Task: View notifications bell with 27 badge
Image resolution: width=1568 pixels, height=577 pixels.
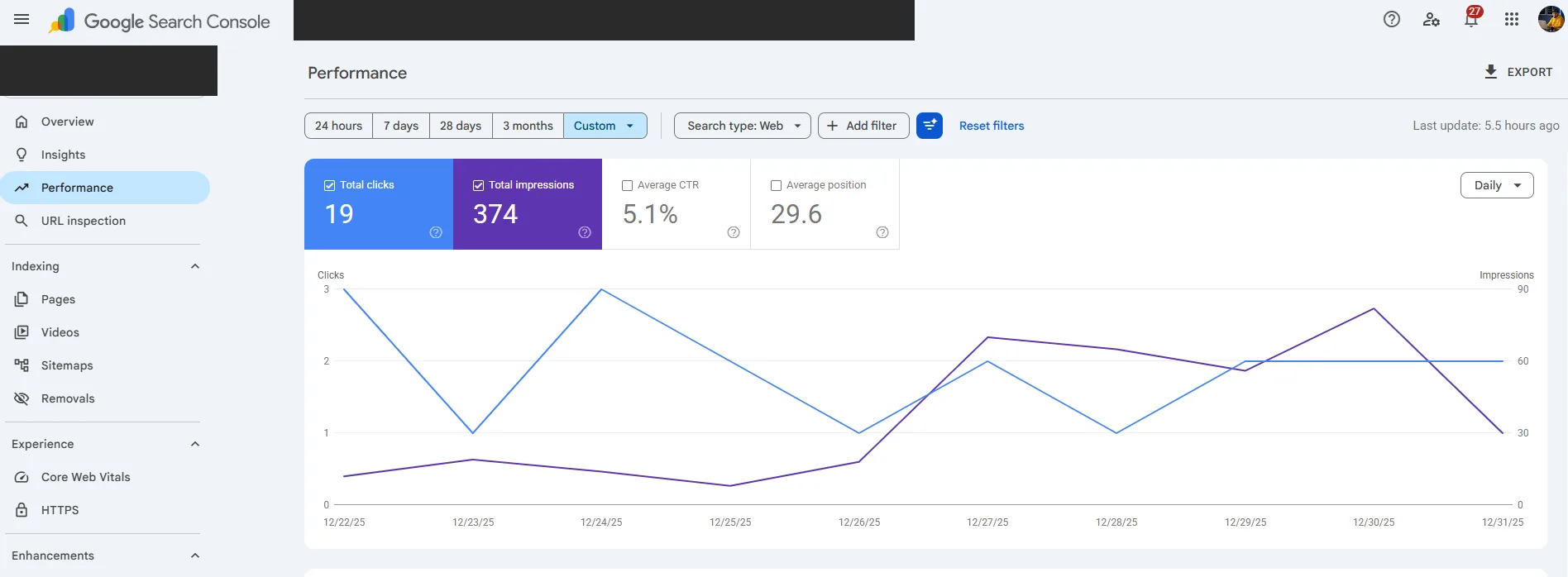Action: (x=1472, y=17)
